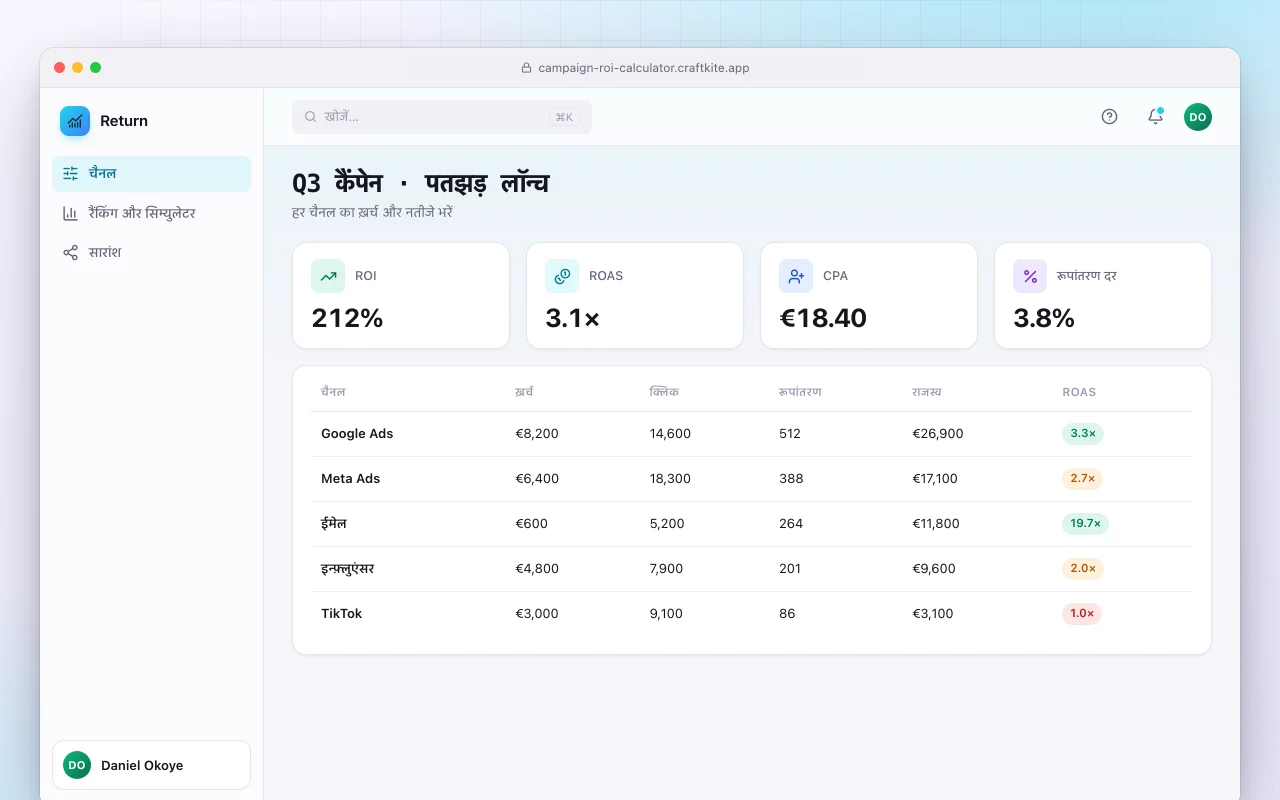Click the Return app logo icon
Viewport: 1280px width, 800px height.
[x=75, y=121]
